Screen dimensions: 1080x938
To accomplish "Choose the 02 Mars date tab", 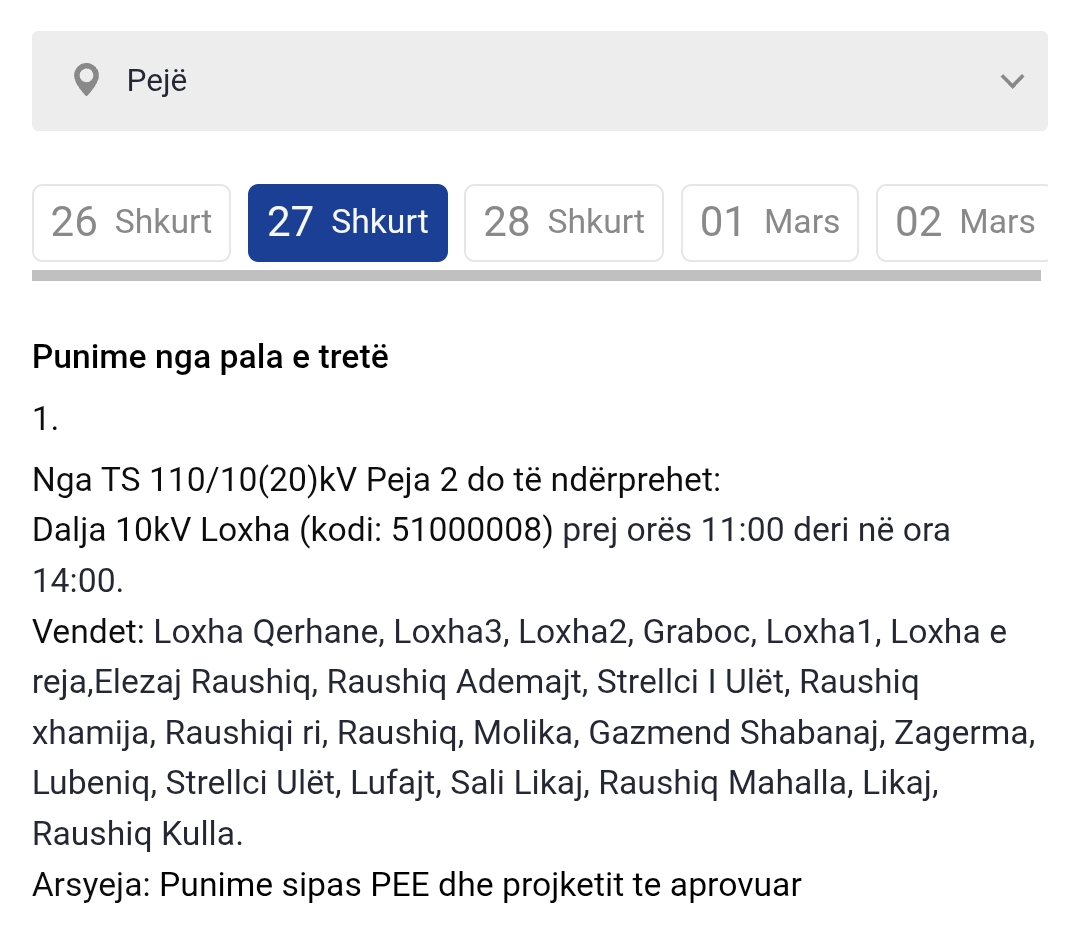I will (x=963, y=222).
